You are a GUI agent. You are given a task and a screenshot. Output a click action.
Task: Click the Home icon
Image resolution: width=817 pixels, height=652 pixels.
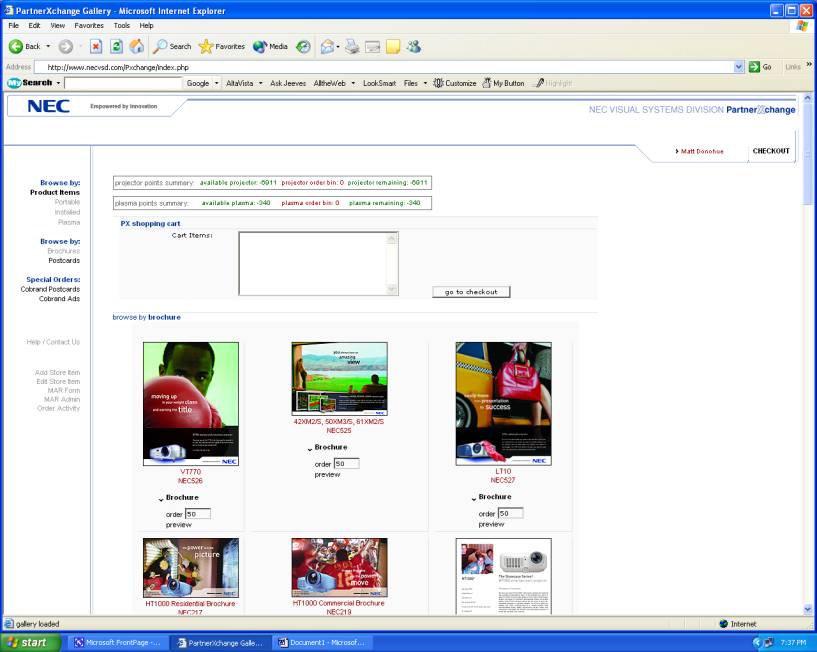tap(137, 46)
